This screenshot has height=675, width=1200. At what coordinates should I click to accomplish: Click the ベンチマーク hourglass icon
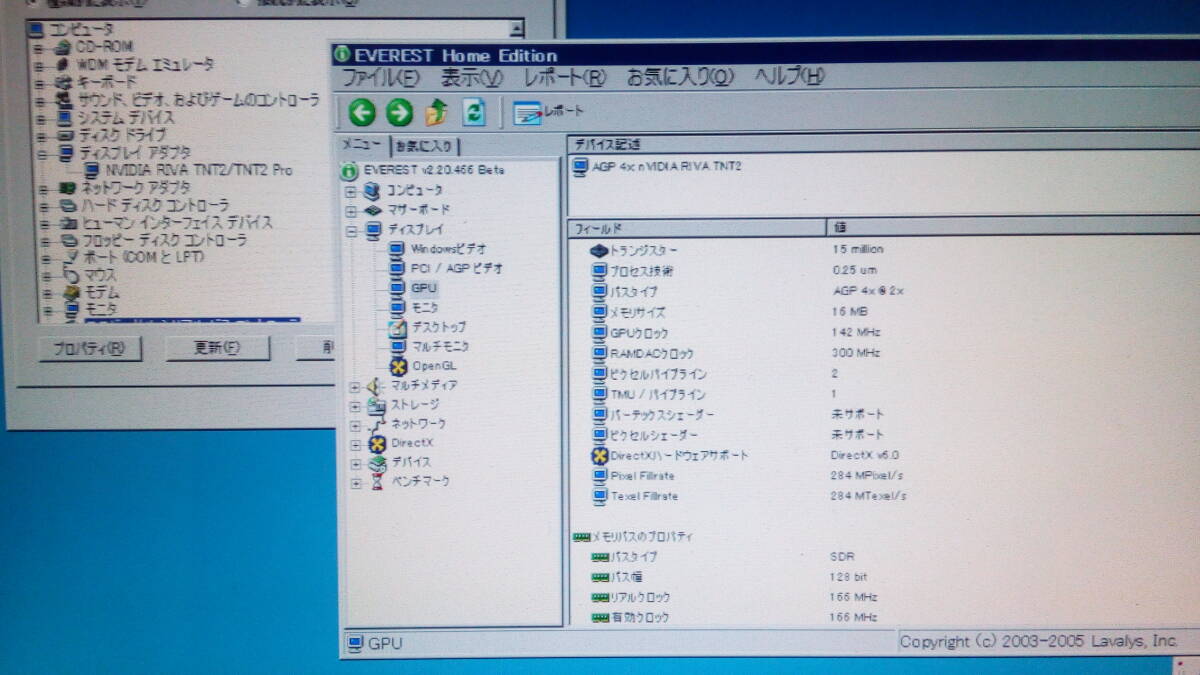[378, 481]
